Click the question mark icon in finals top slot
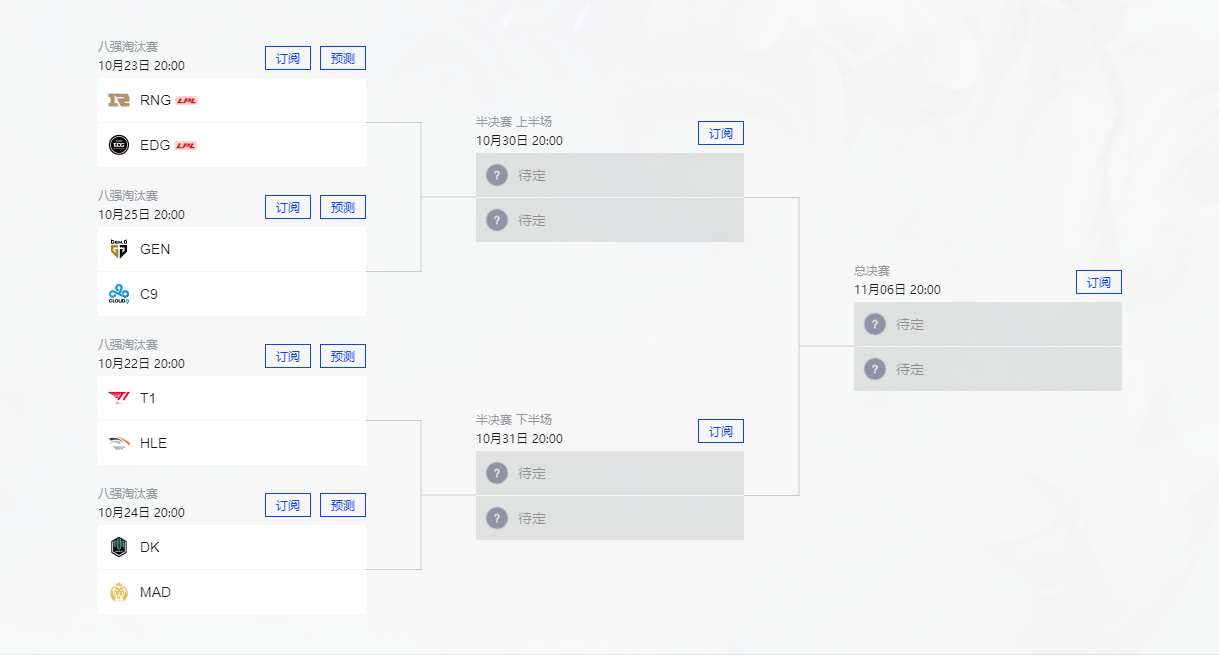Screen dimensions: 1219x655 click(875, 324)
